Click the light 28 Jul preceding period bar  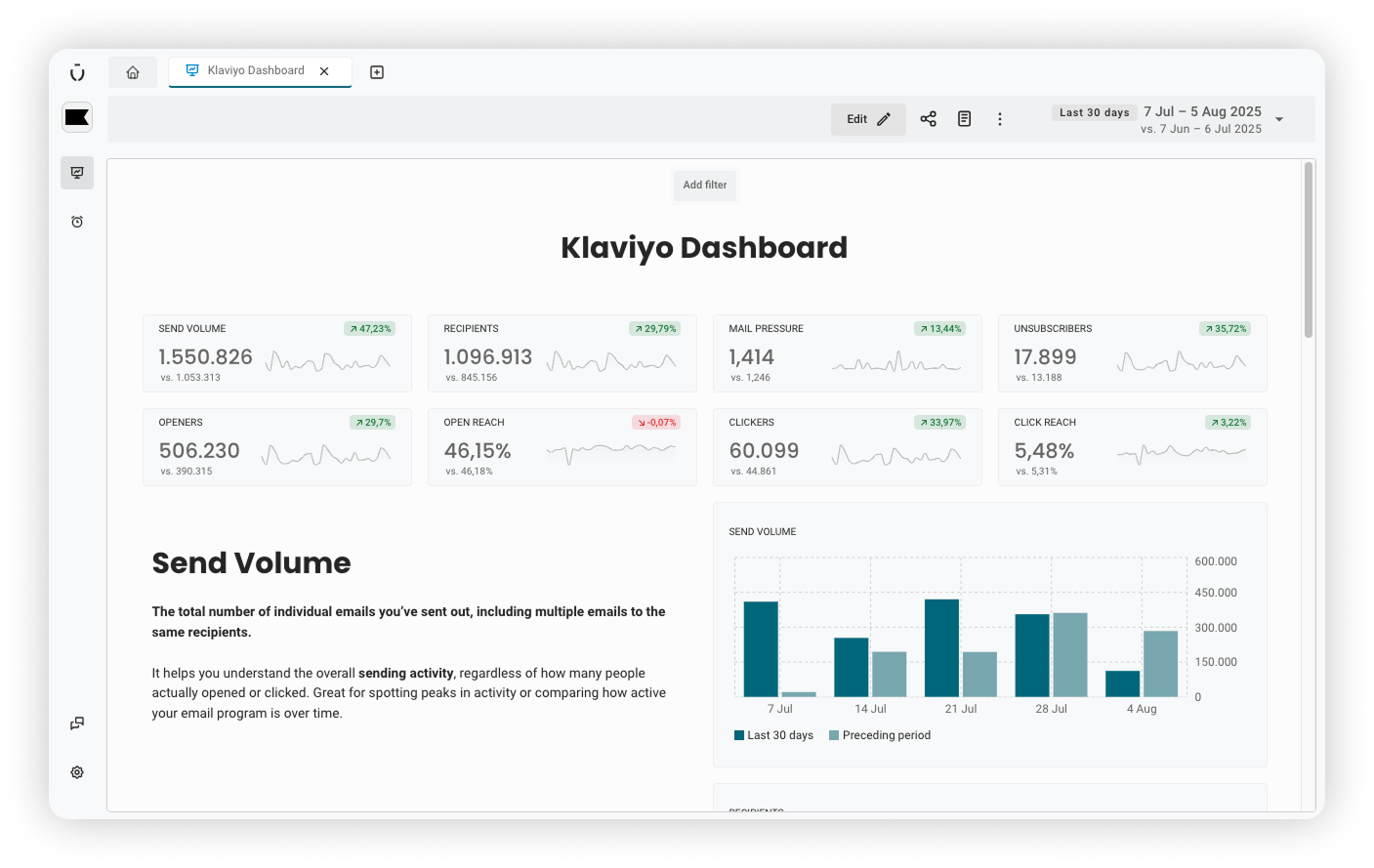coord(1070,654)
